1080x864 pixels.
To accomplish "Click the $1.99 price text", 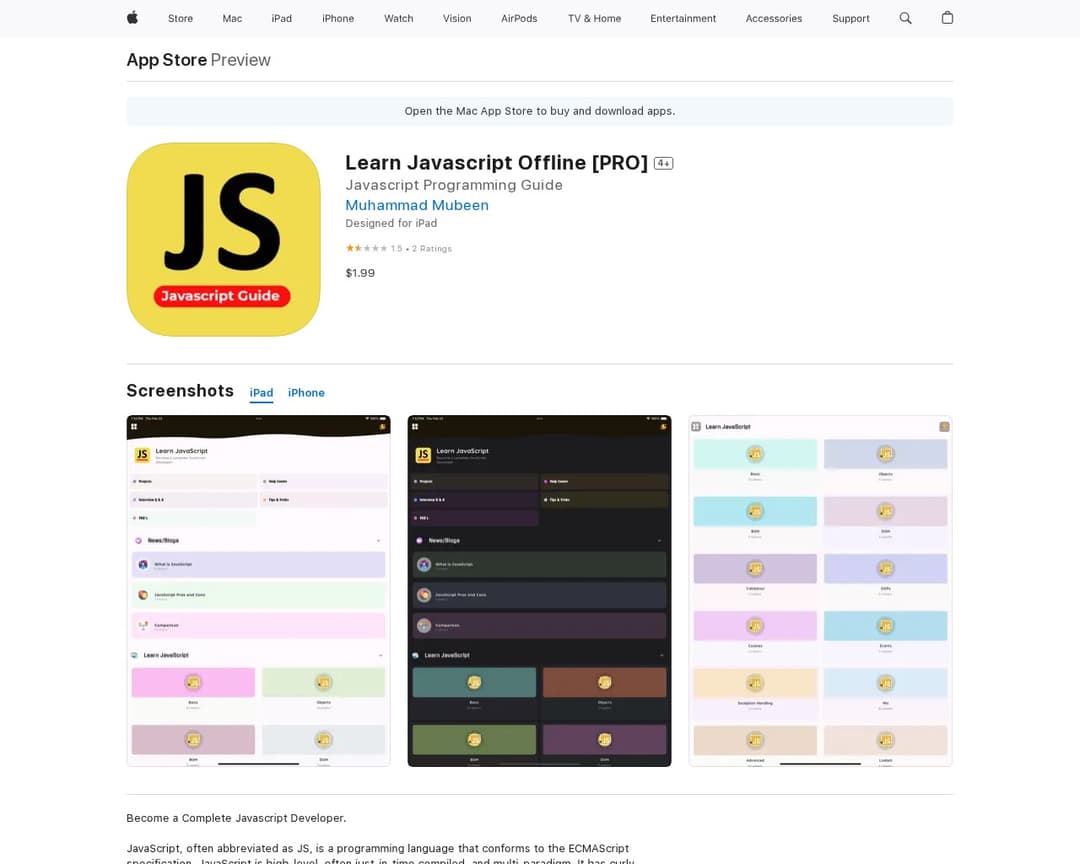I will [x=360, y=273].
